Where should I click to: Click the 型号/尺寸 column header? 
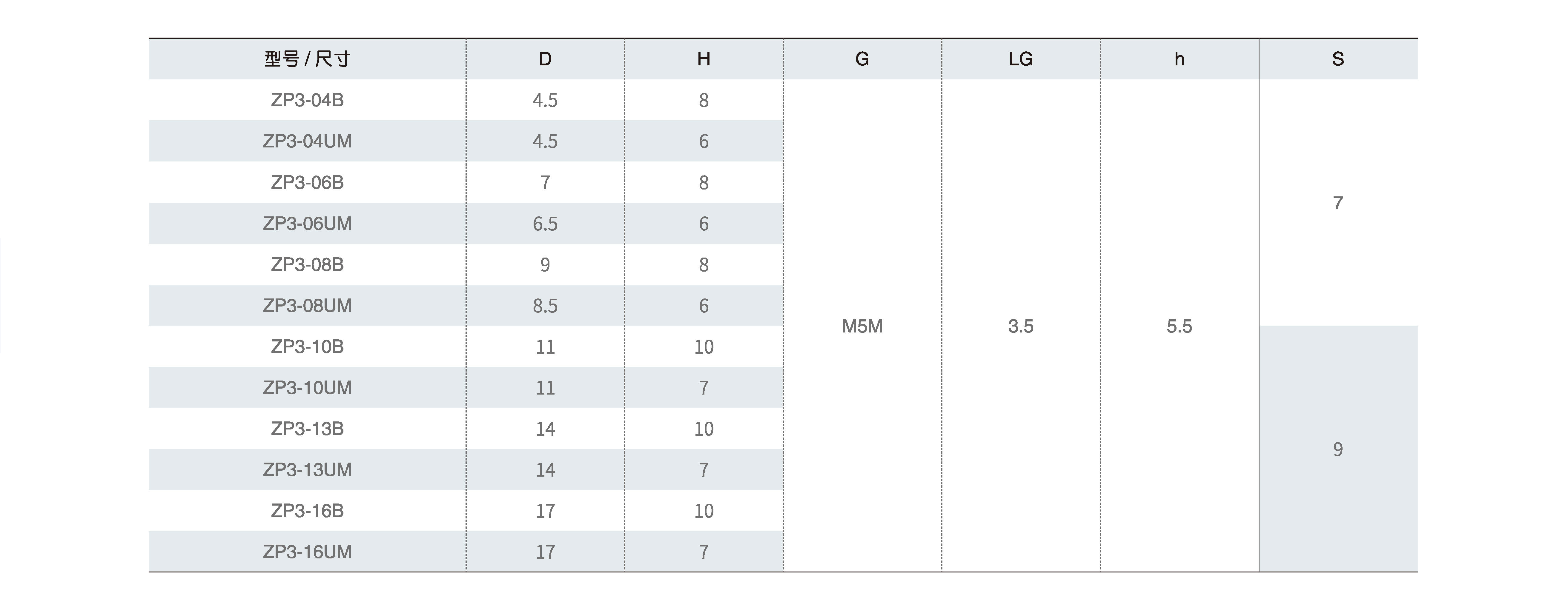(x=307, y=59)
